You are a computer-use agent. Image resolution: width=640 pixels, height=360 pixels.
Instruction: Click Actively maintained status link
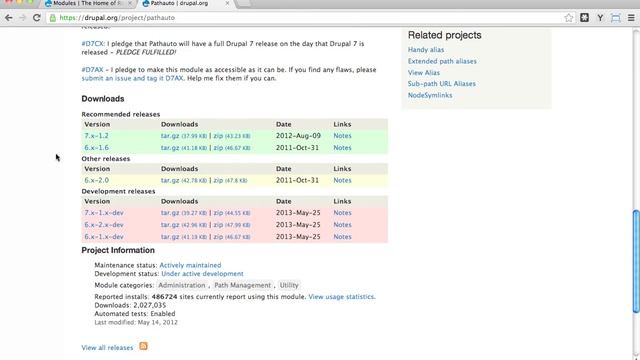190,265
